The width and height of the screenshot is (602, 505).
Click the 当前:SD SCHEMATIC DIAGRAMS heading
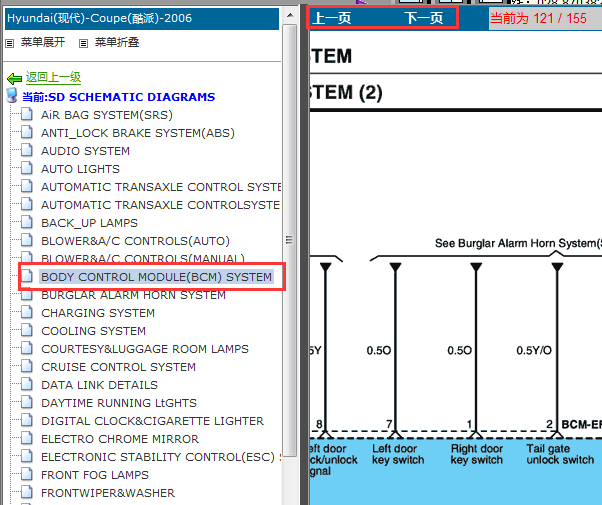click(x=119, y=97)
